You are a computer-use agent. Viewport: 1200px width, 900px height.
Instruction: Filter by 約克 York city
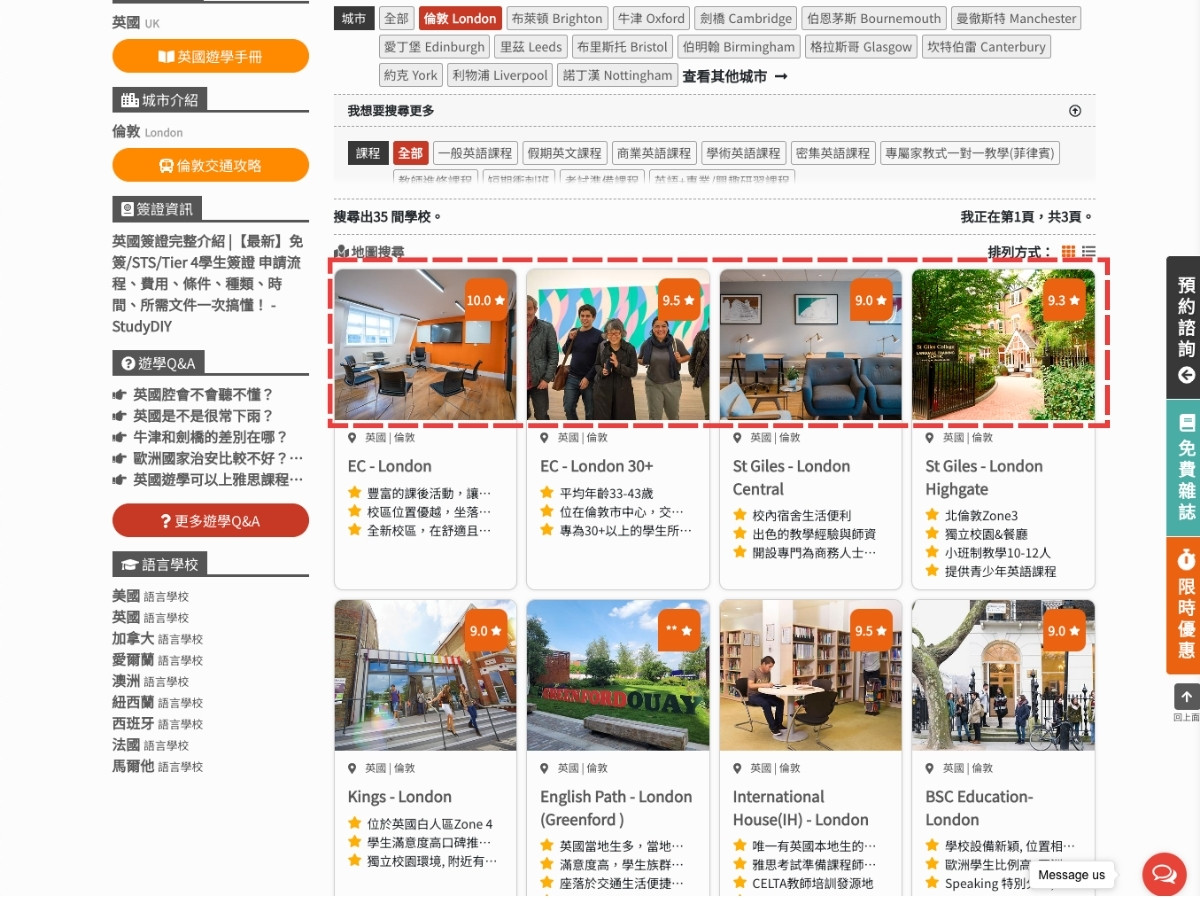[x=411, y=75]
